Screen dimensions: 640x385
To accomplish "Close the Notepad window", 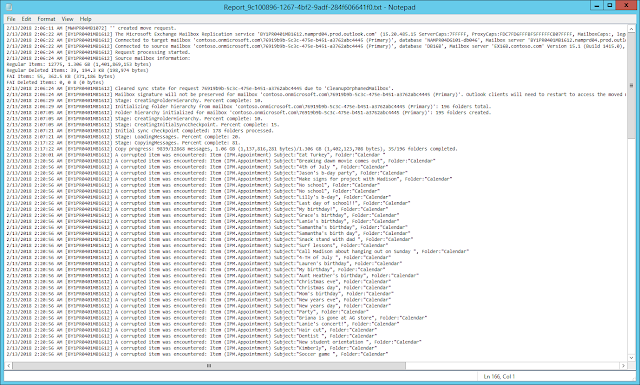I will click(x=627, y=5).
